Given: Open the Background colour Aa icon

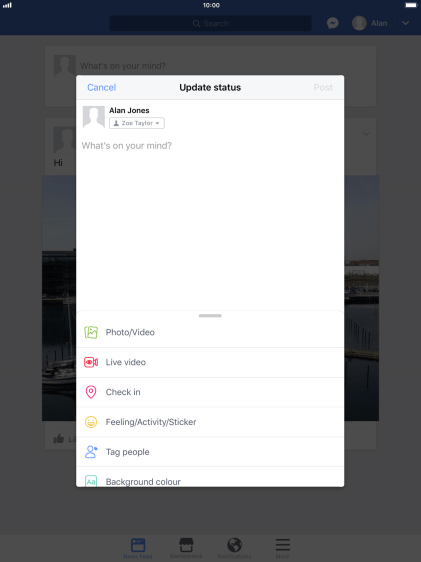Looking at the screenshot, I should [91, 481].
